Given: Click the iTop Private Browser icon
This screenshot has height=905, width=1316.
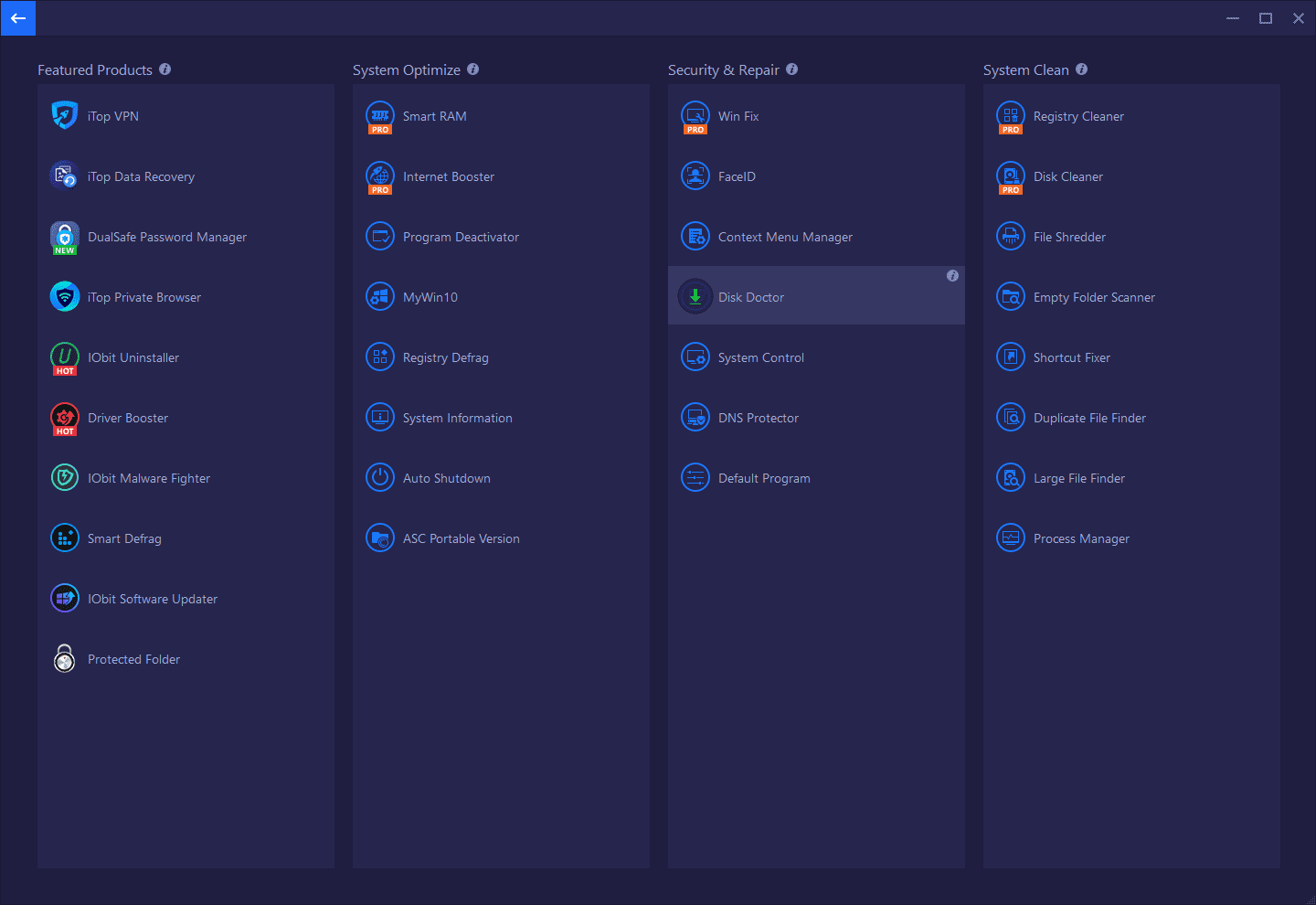Looking at the screenshot, I should 65,296.
